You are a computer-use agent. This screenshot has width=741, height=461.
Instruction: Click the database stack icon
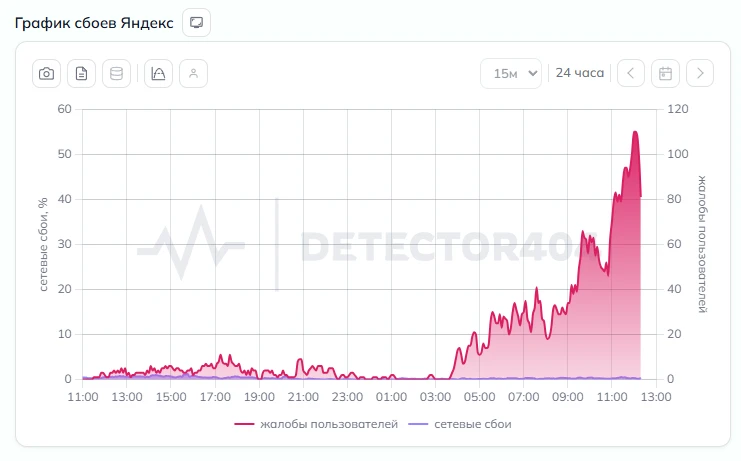click(116, 74)
